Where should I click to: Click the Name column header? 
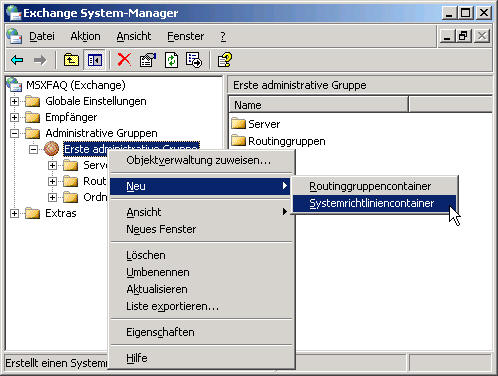[318, 105]
